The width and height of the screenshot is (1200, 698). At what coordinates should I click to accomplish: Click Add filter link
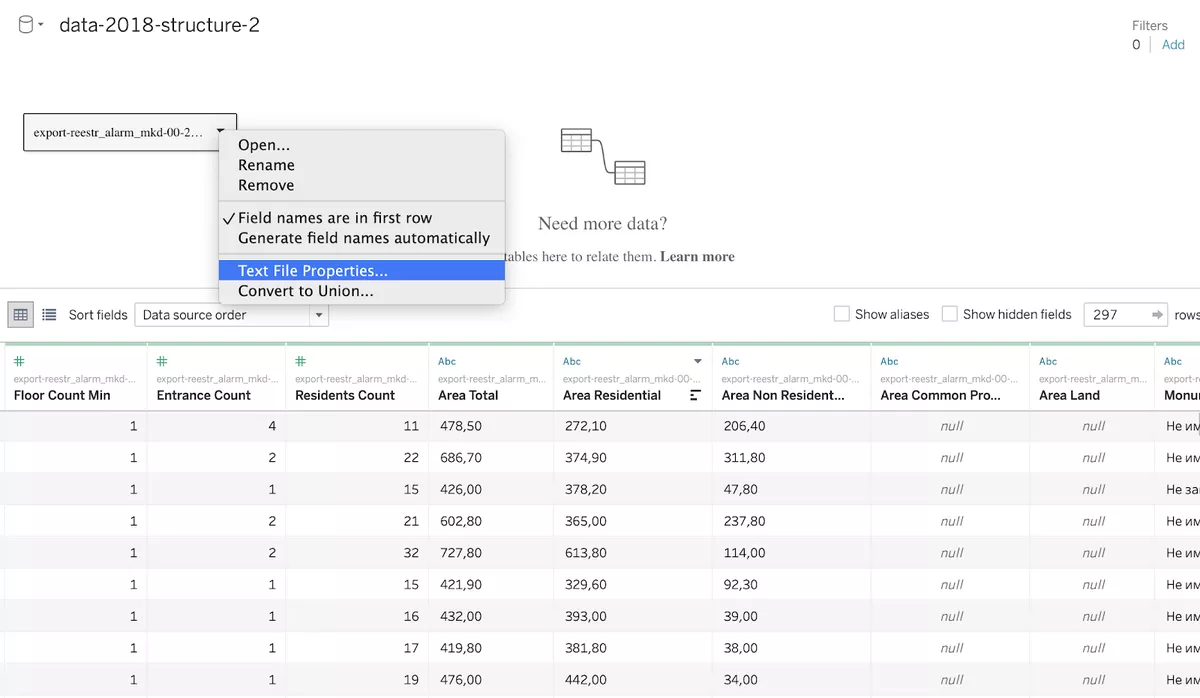(1173, 45)
